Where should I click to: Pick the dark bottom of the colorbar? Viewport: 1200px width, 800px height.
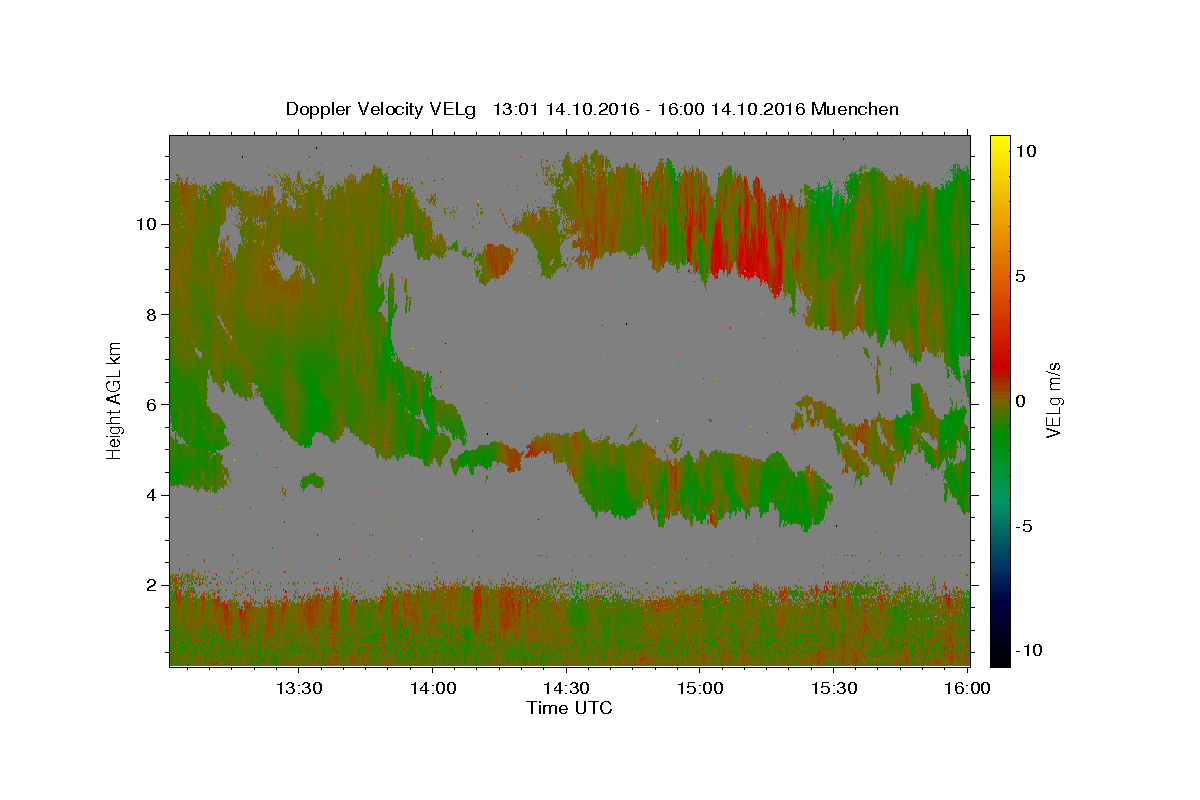coord(1000,656)
